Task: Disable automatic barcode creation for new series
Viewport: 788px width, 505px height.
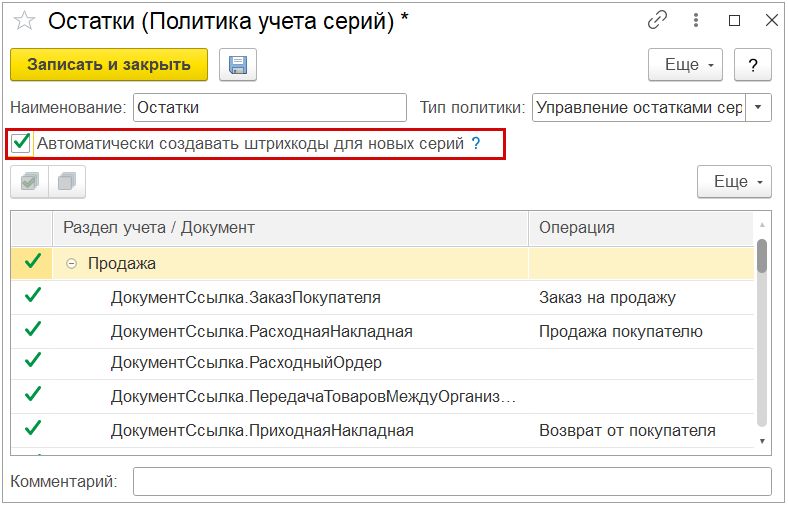Action: [21, 143]
